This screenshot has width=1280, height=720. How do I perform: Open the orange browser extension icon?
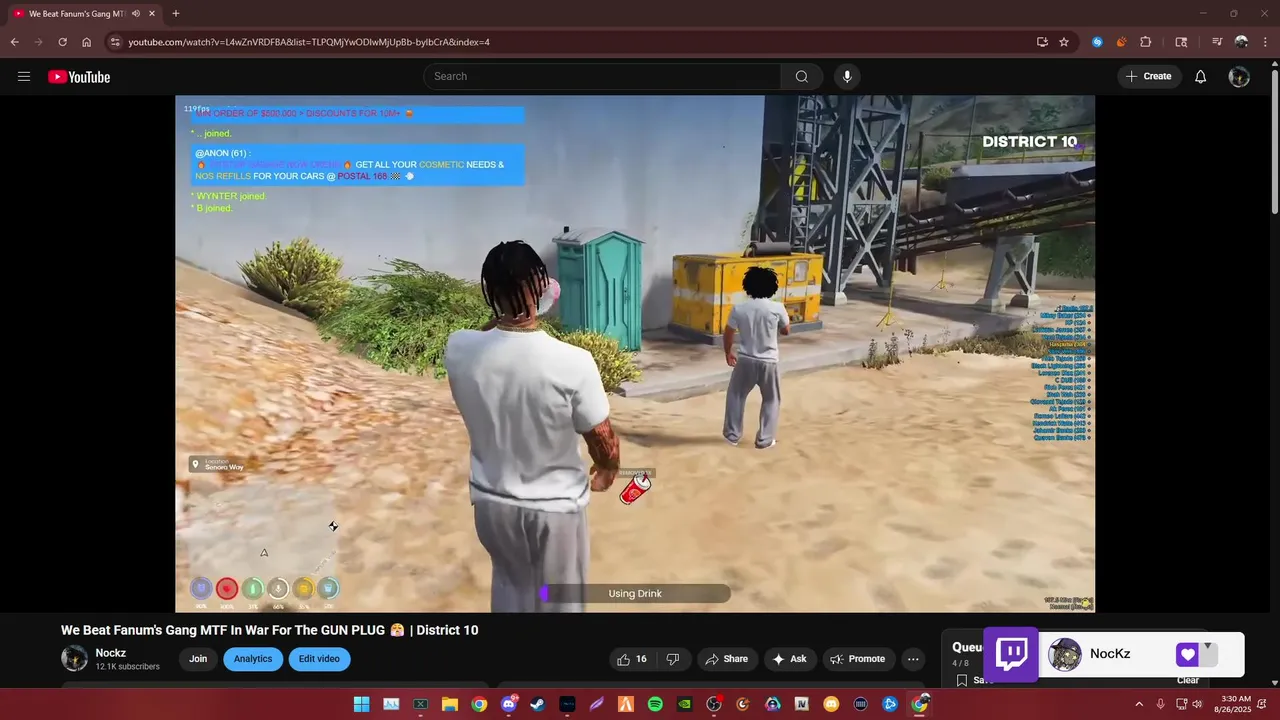coord(1121,42)
